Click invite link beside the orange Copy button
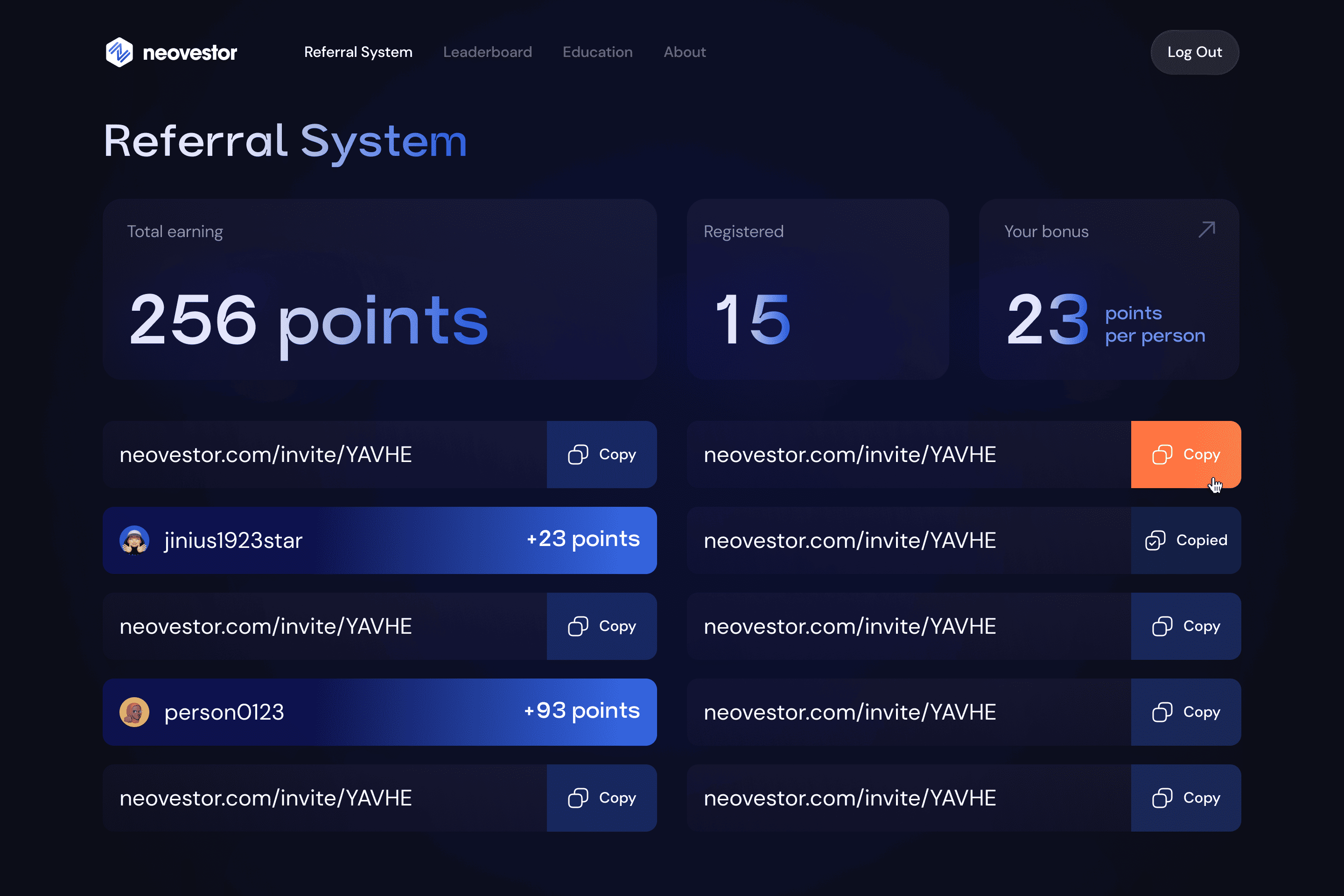The height and width of the screenshot is (896, 1344). (850, 455)
